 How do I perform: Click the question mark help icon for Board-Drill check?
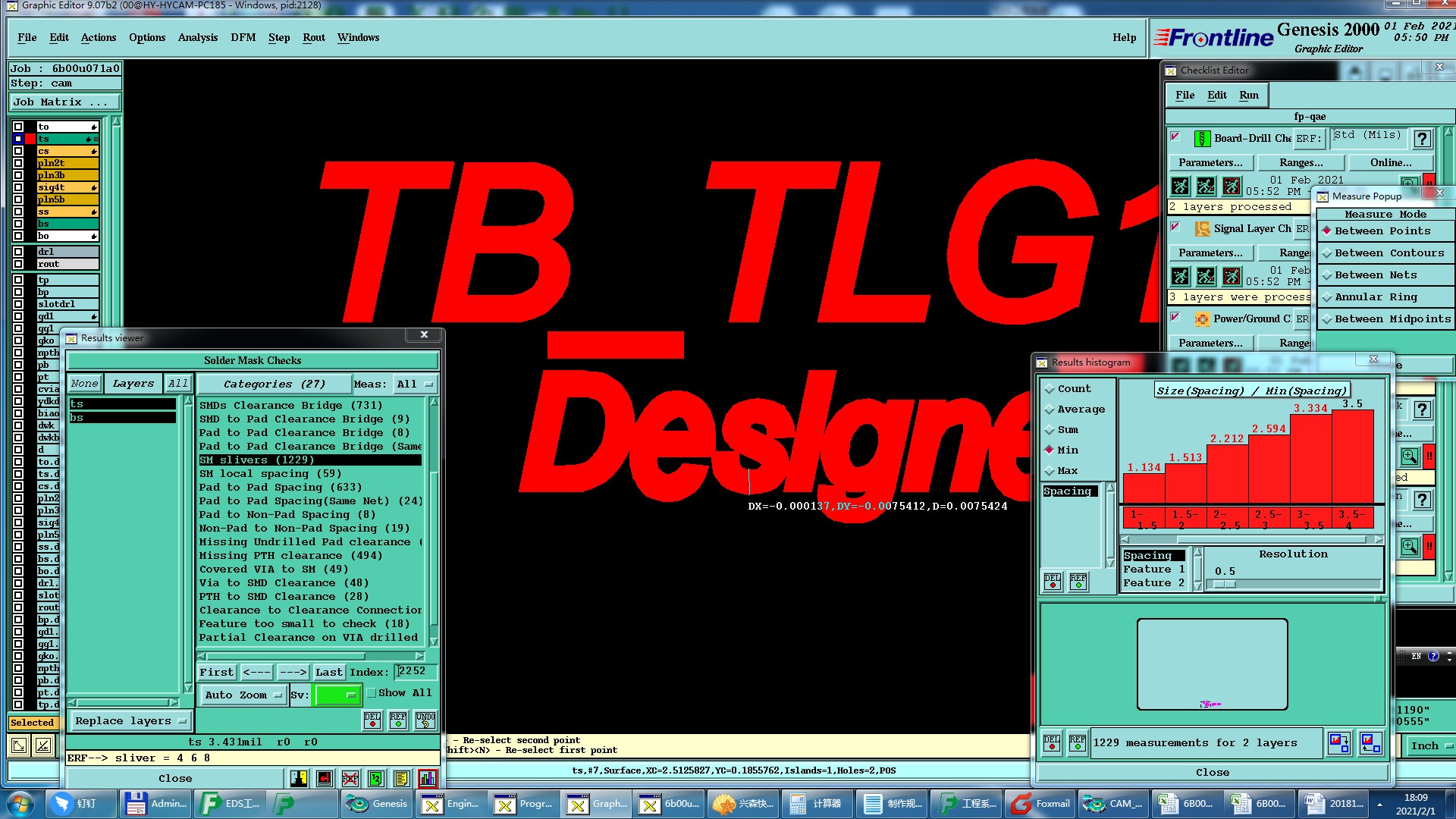tap(1422, 139)
